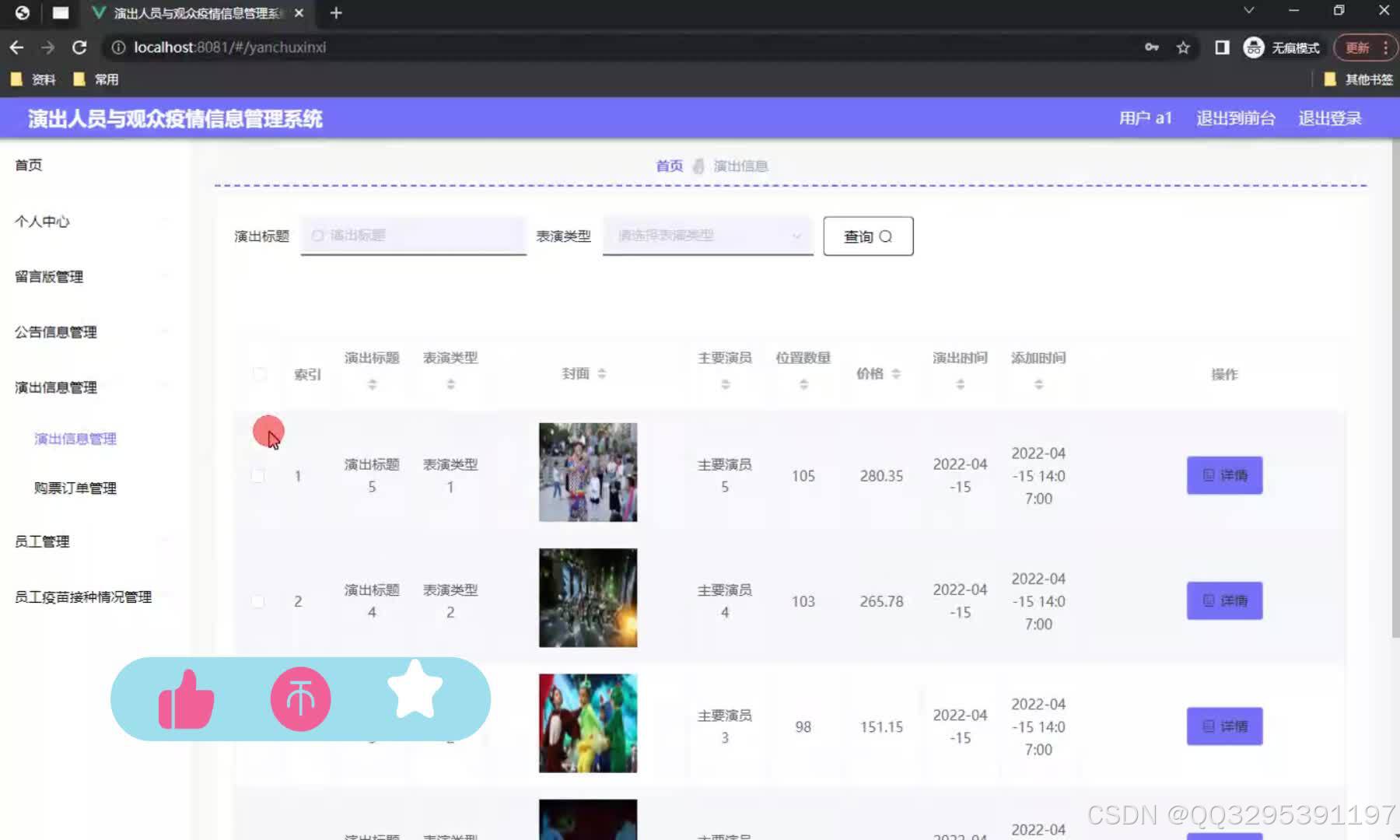The image size is (1400, 840).
Task: Click 退出到前台 link
Action: tap(1236, 118)
